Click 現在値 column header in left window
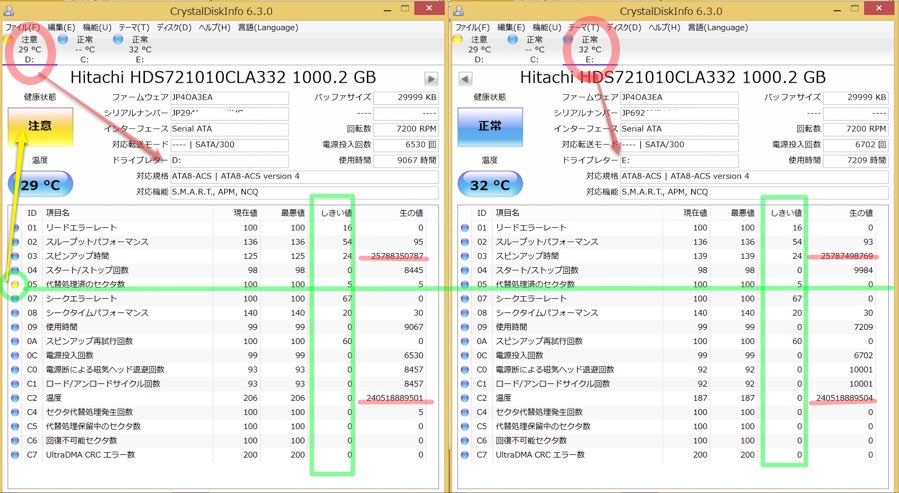 tap(236, 213)
